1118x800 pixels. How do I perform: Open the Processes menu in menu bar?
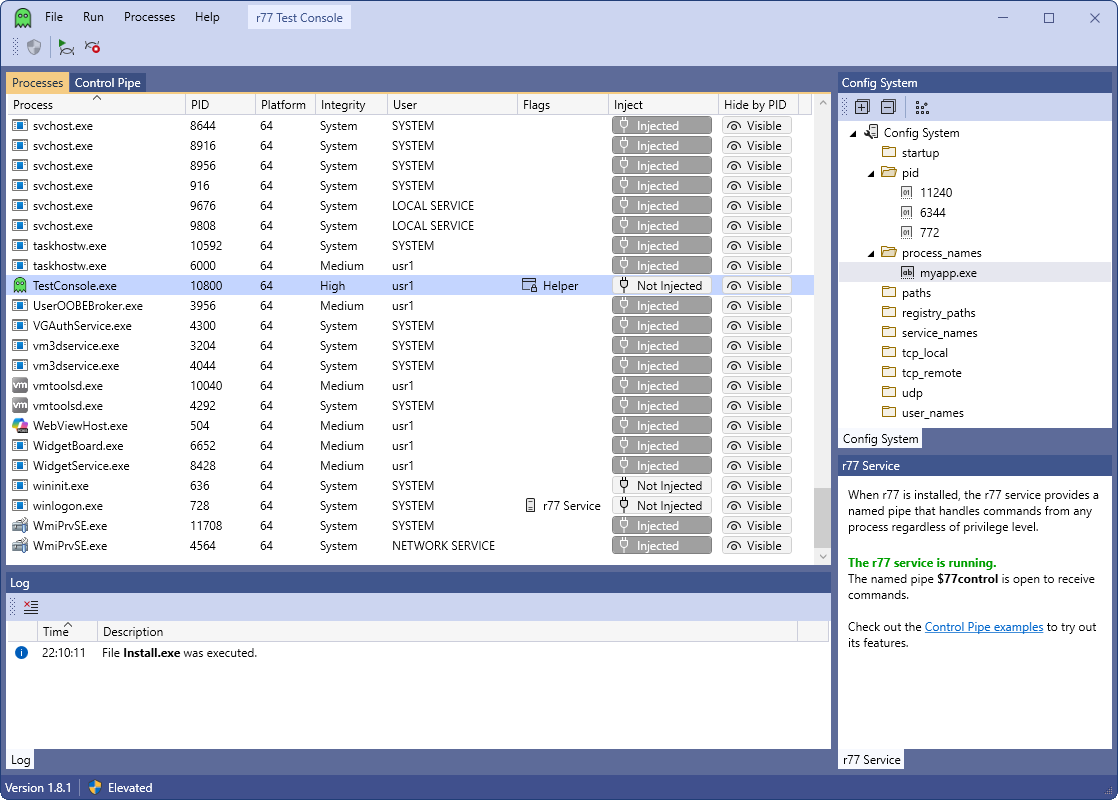coord(149,17)
